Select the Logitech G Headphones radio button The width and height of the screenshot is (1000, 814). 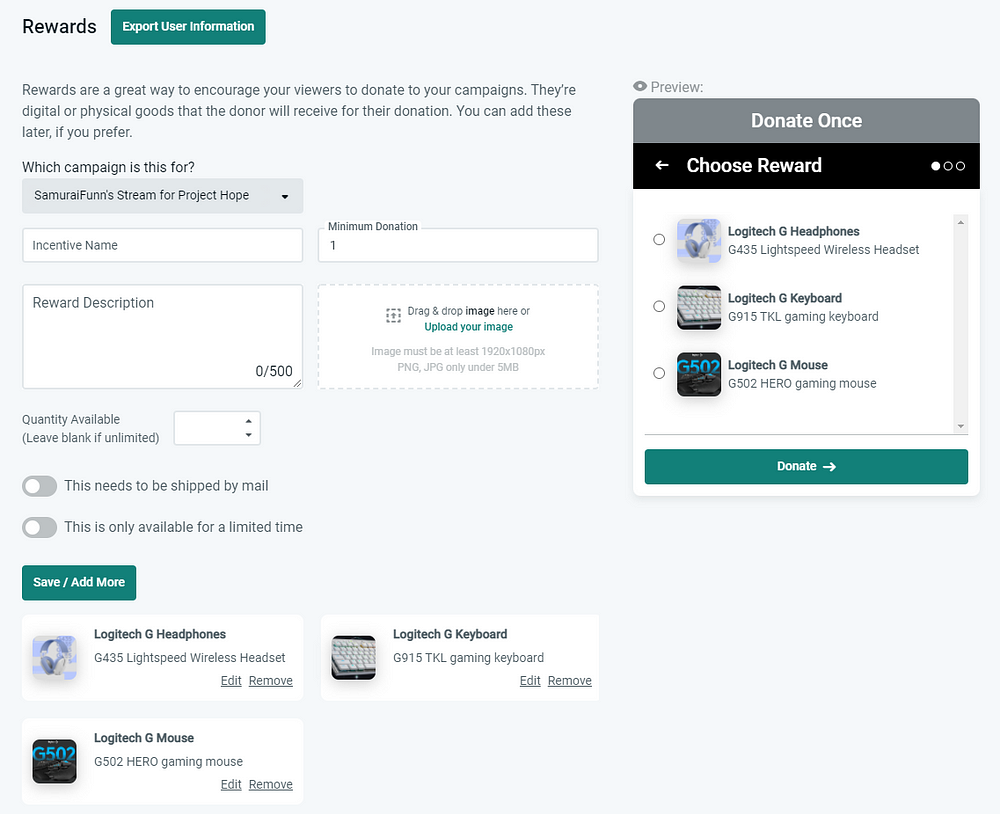point(659,240)
